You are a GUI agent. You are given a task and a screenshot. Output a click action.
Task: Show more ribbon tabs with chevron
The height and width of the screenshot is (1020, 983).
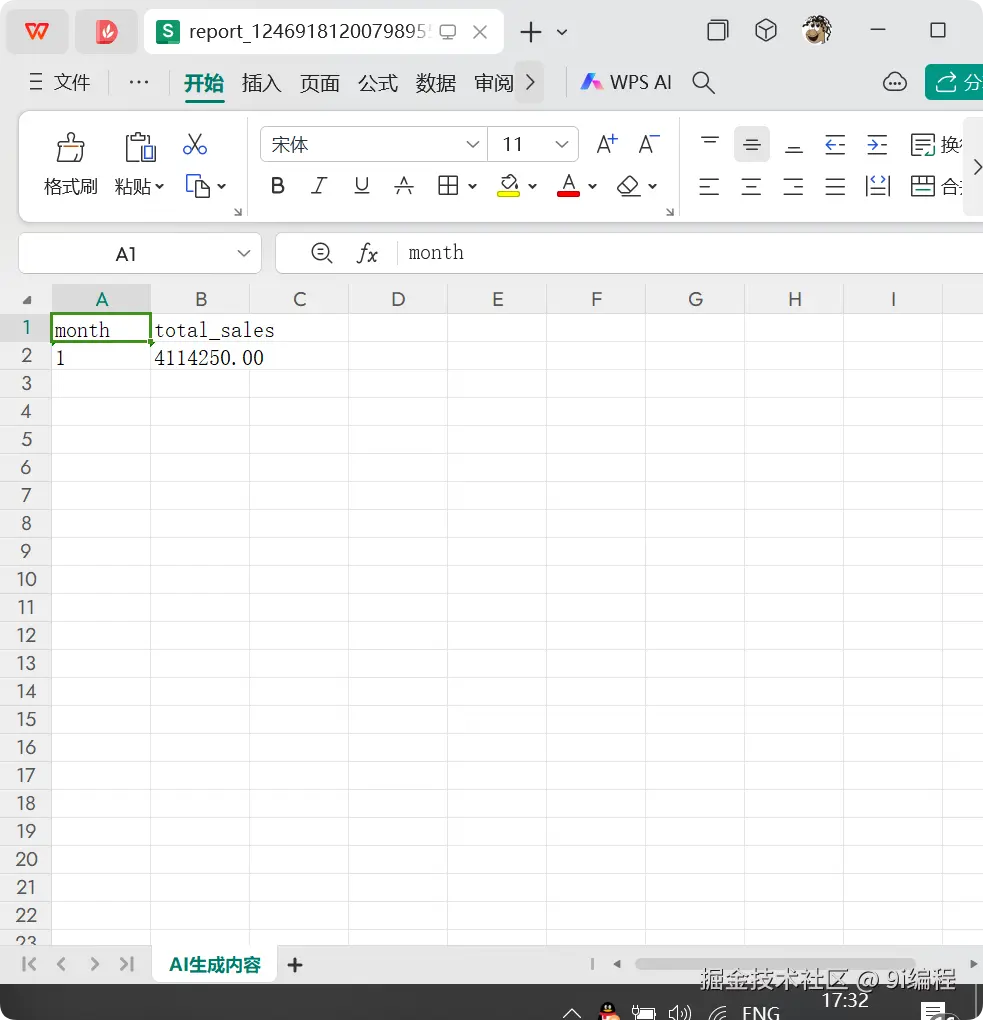(530, 83)
